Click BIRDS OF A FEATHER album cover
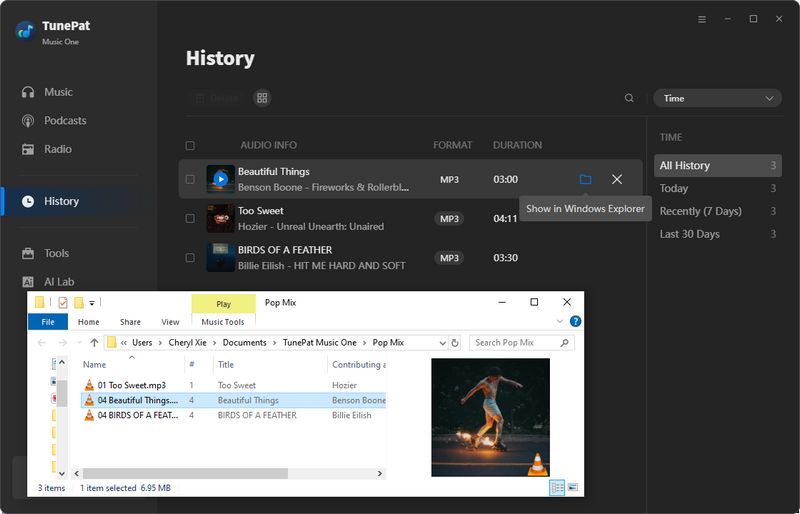This screenshot has height=514, width=800. click(220, 258)
